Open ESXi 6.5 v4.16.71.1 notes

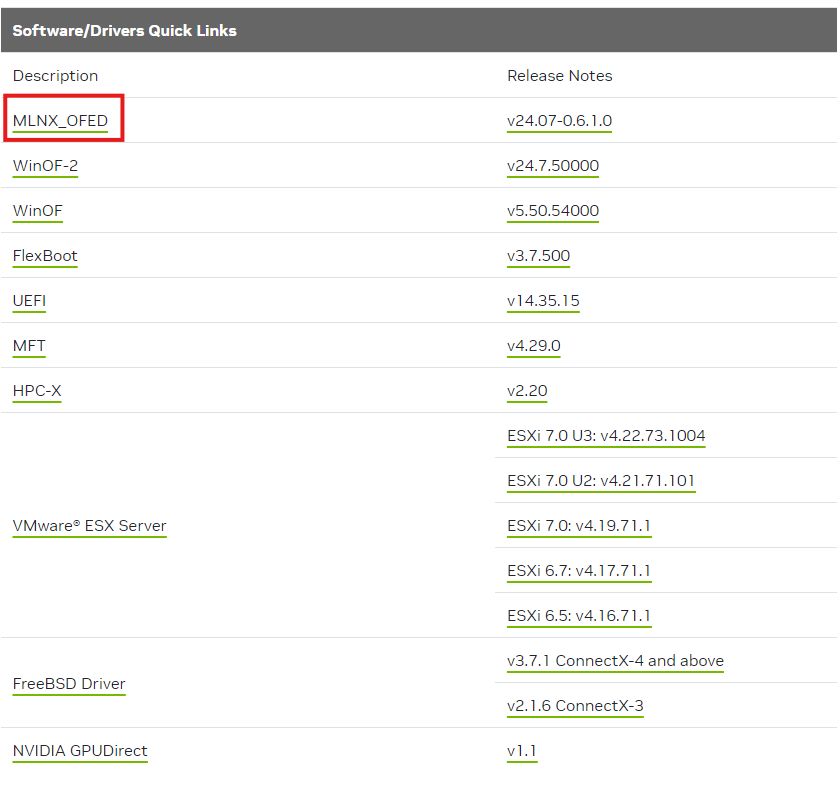click(579, 616)
